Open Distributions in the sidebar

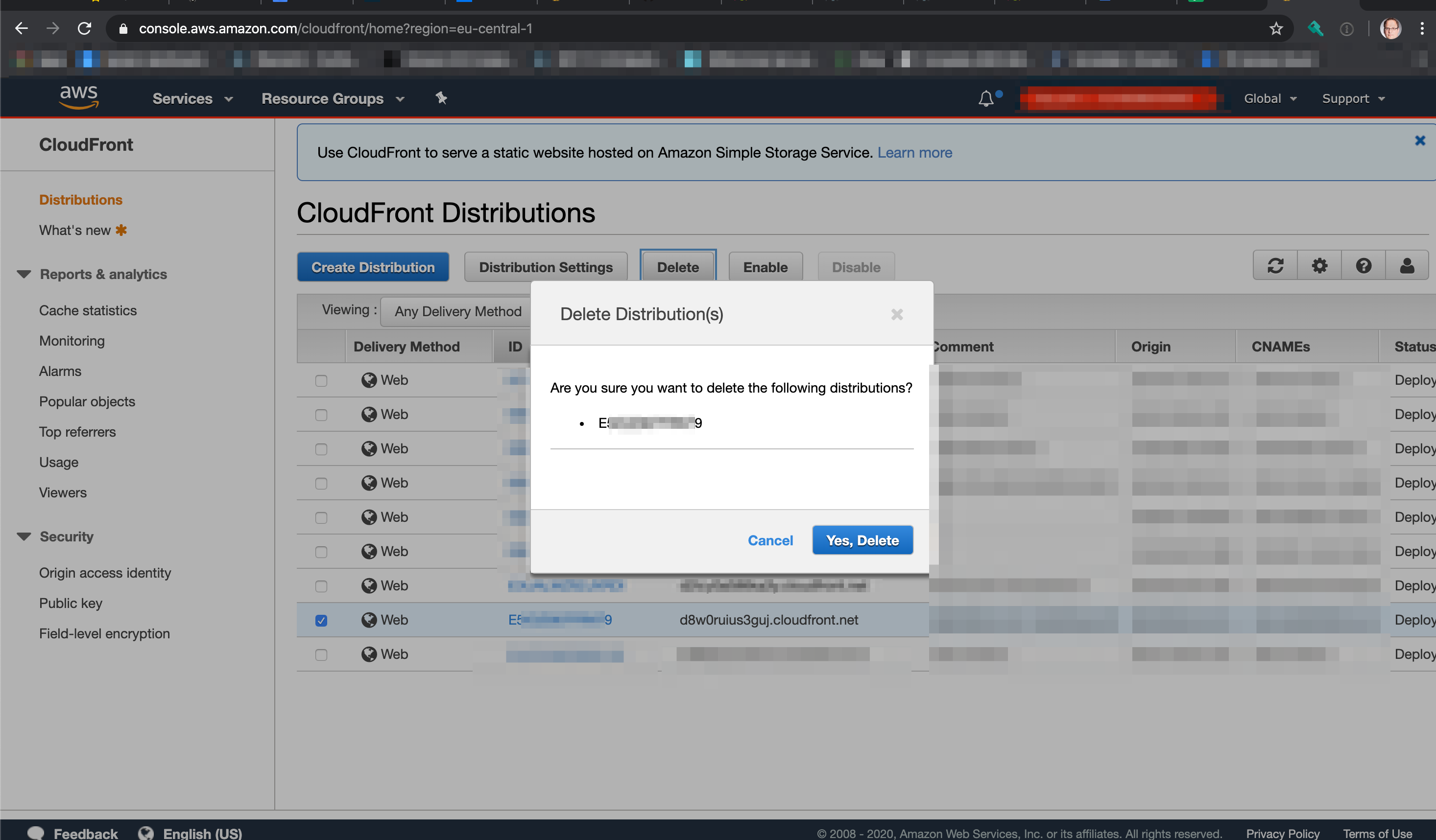80,200
